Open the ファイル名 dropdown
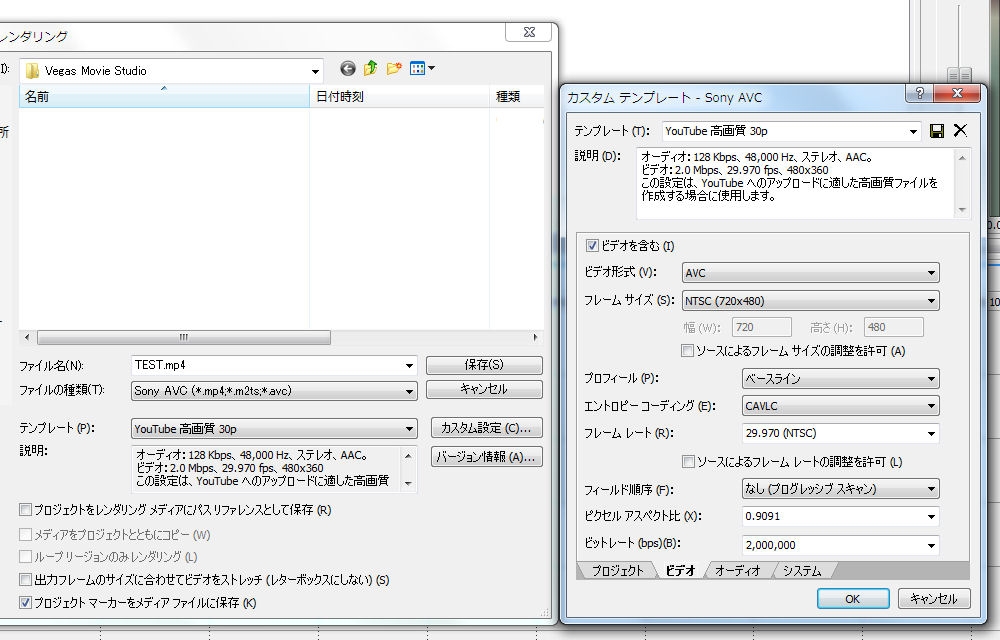1000x640 pixels. (x=409, y=365)
